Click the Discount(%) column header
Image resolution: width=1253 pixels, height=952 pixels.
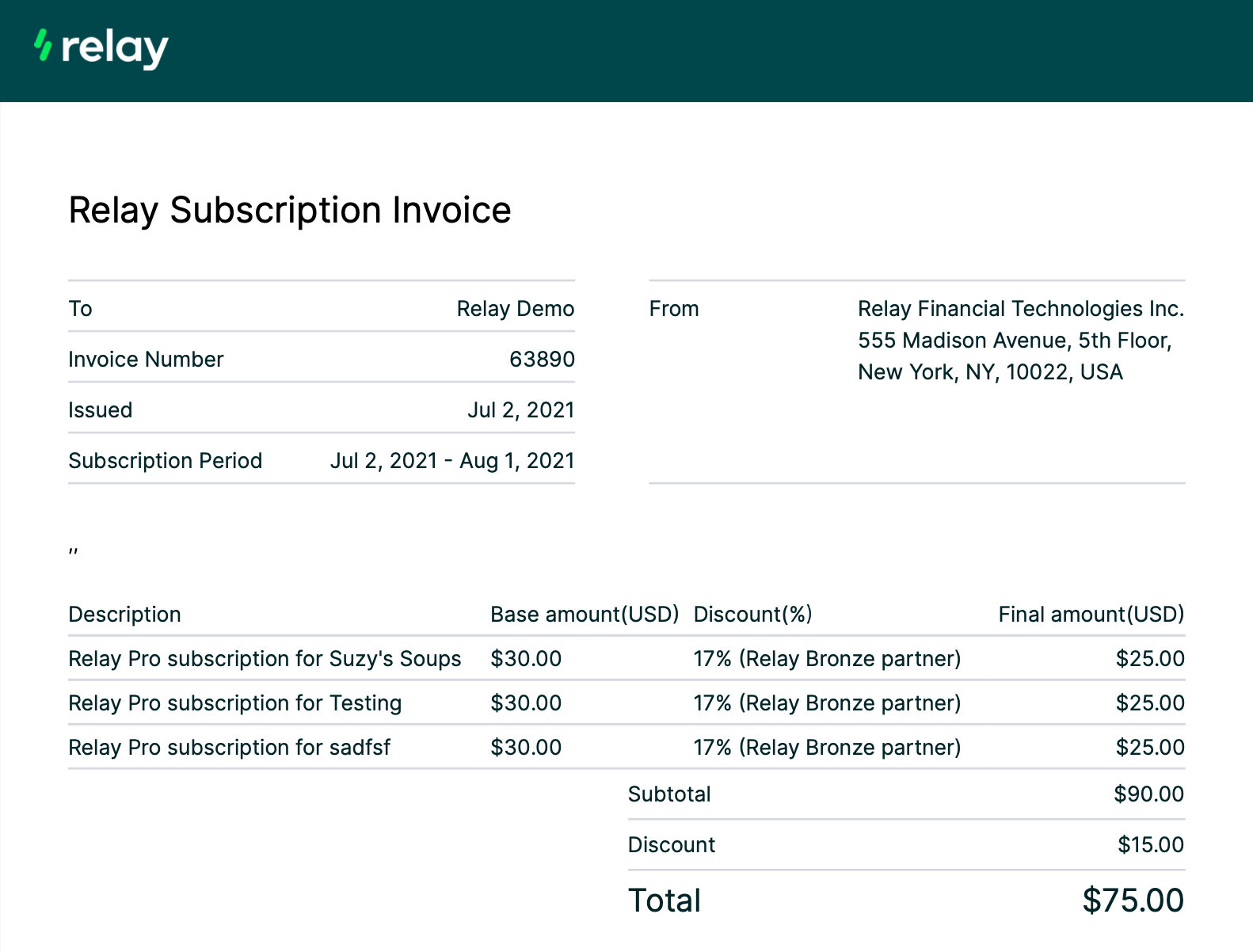point(752,615)
